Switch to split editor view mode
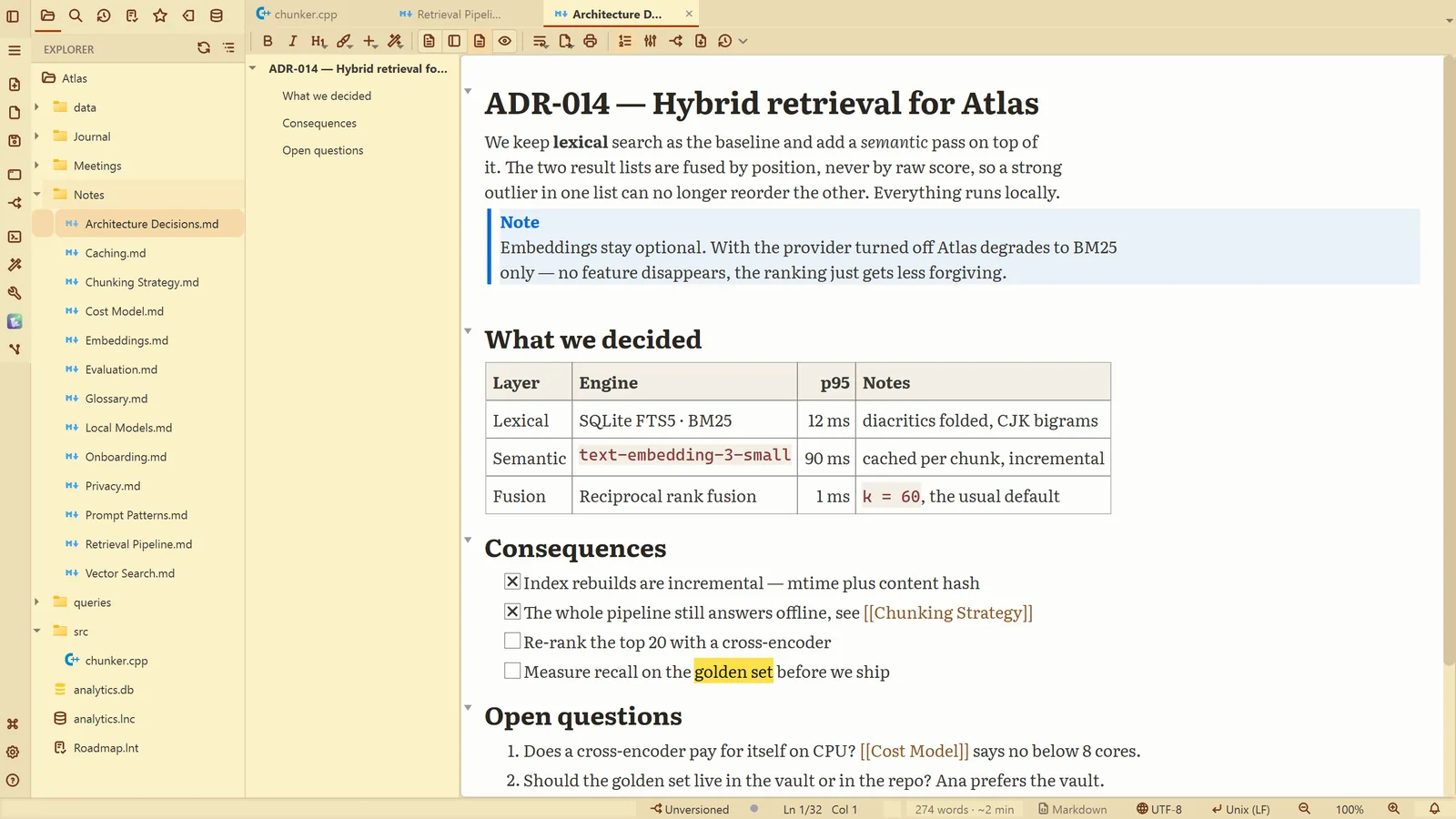Image resolution: width=1456 pixels, height=819 pixels. [x=454, y=41]
